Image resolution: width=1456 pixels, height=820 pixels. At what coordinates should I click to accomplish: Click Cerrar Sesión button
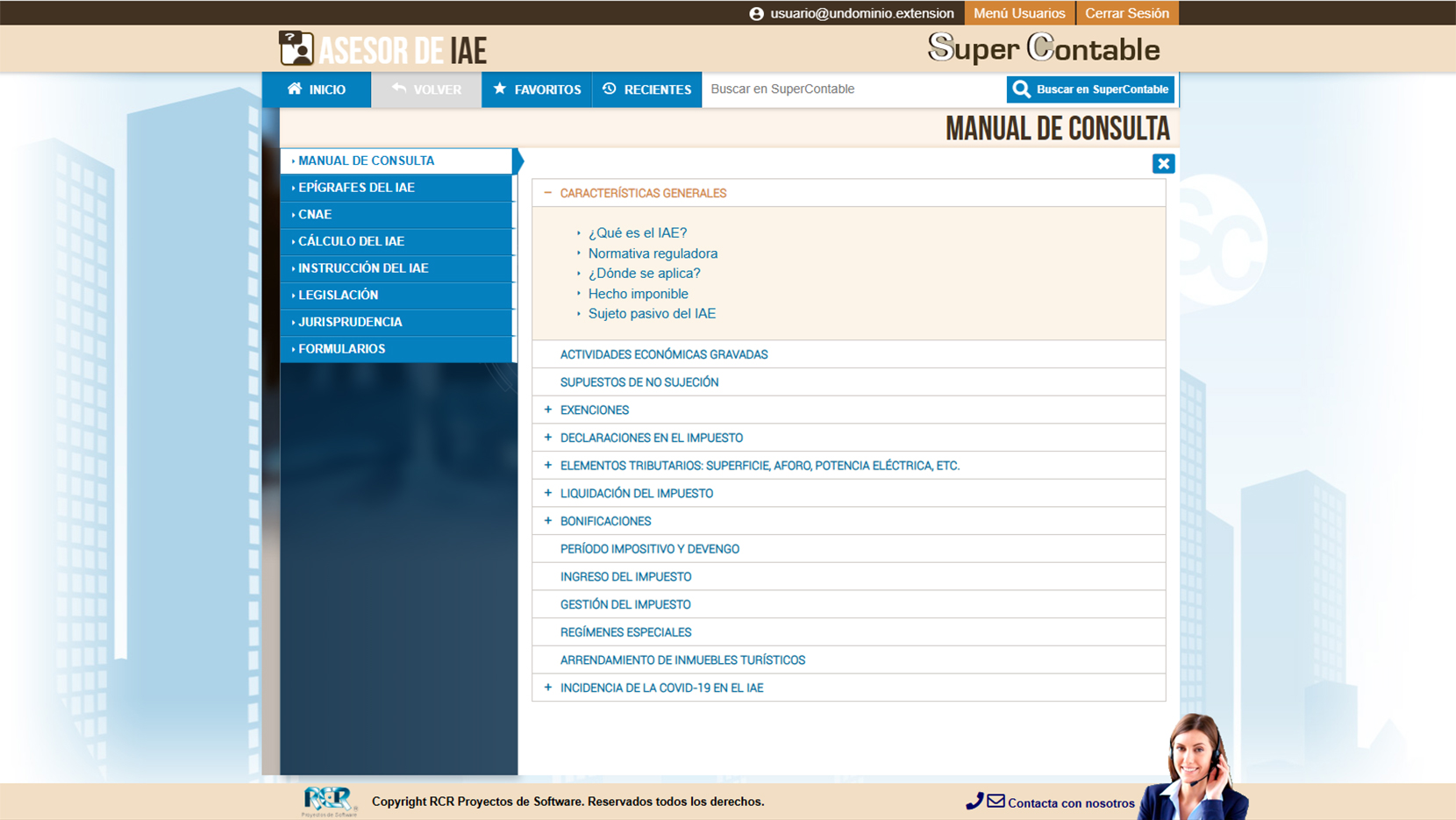coord(1127,13)
